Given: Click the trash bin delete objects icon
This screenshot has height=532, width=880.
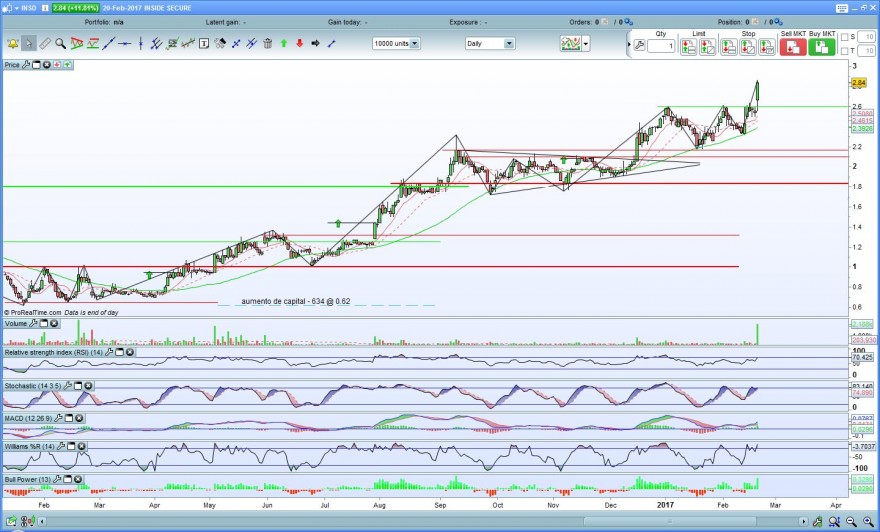Looking at the screenshot, I should pyautogui.click(x=268, y=43).
